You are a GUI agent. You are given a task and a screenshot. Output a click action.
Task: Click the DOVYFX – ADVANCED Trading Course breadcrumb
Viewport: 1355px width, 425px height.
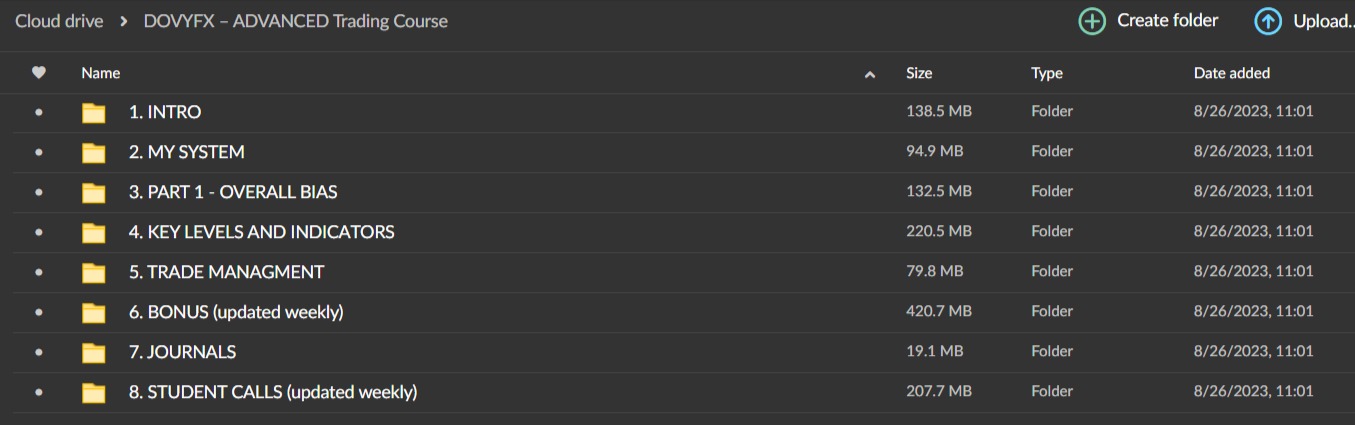click(x=296, y=21)
